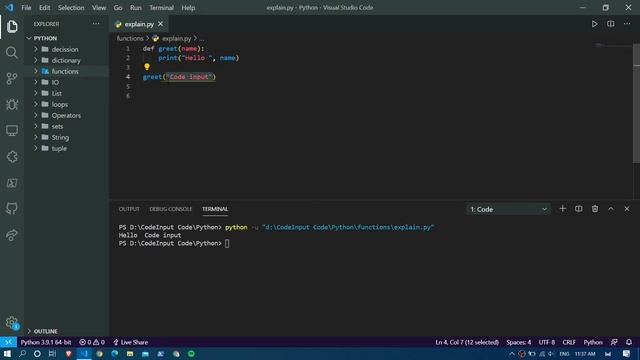Open the Explorer view in activity bar
This screenshot has height=360, width=640.
pos(12,27)
